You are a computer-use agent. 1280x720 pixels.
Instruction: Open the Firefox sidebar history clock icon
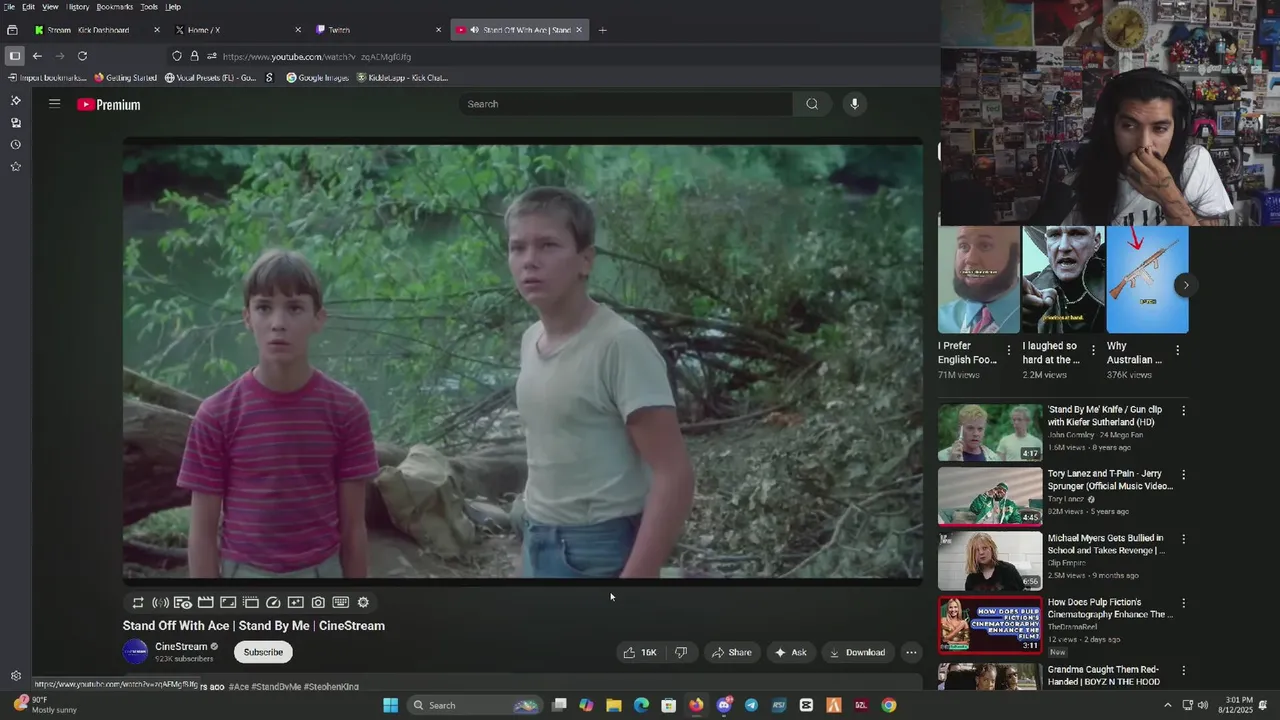[x=15, y=145]
